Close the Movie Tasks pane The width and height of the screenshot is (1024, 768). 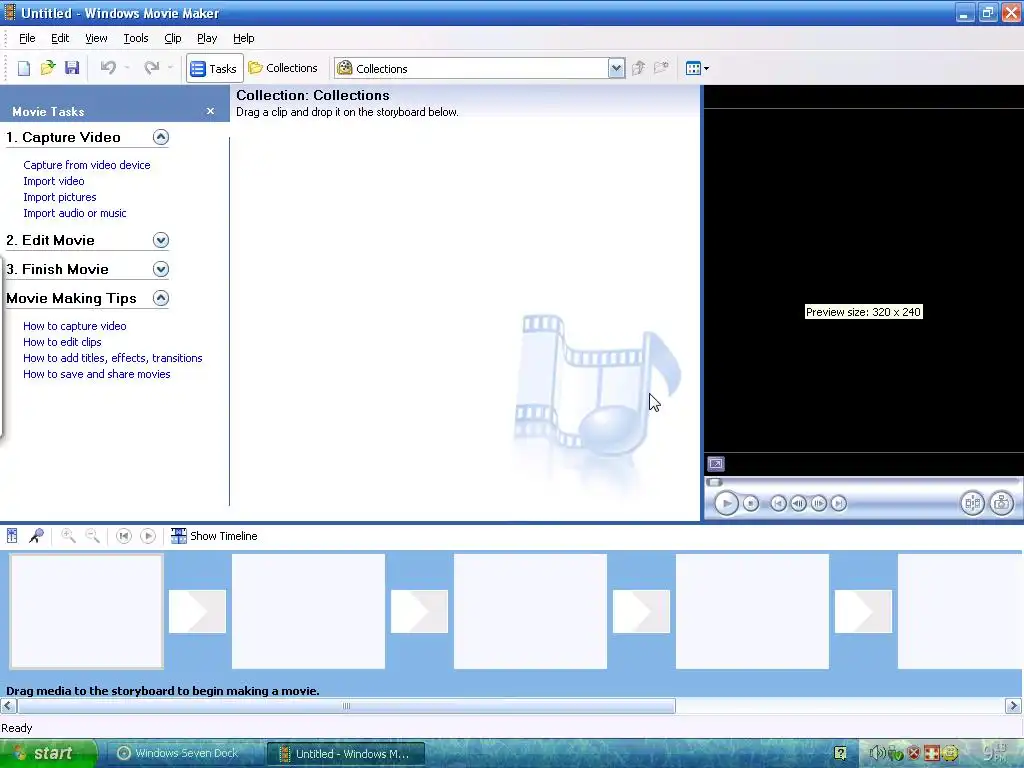coord(210,111)
